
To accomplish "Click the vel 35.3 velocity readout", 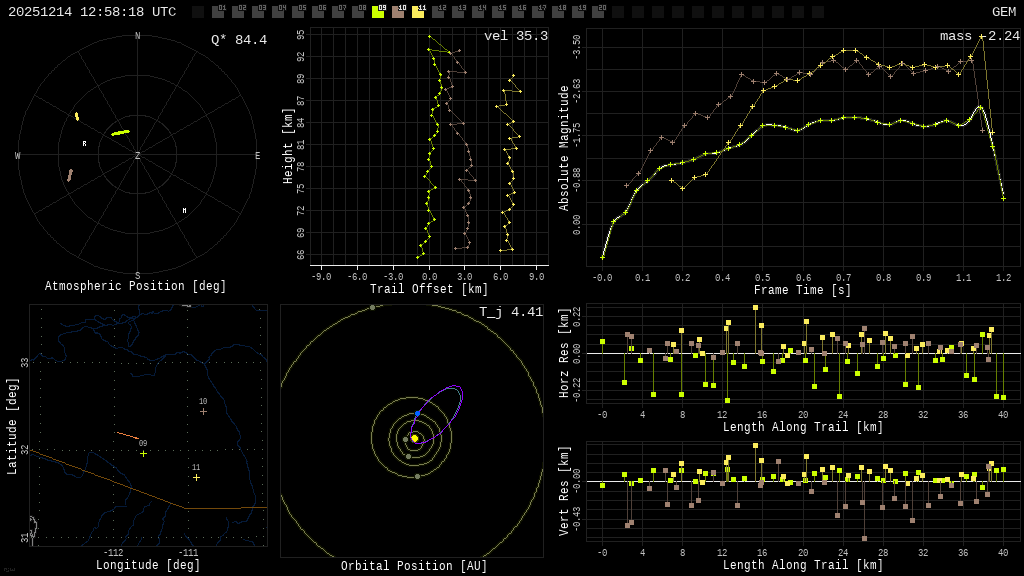I will pos(515,36).
